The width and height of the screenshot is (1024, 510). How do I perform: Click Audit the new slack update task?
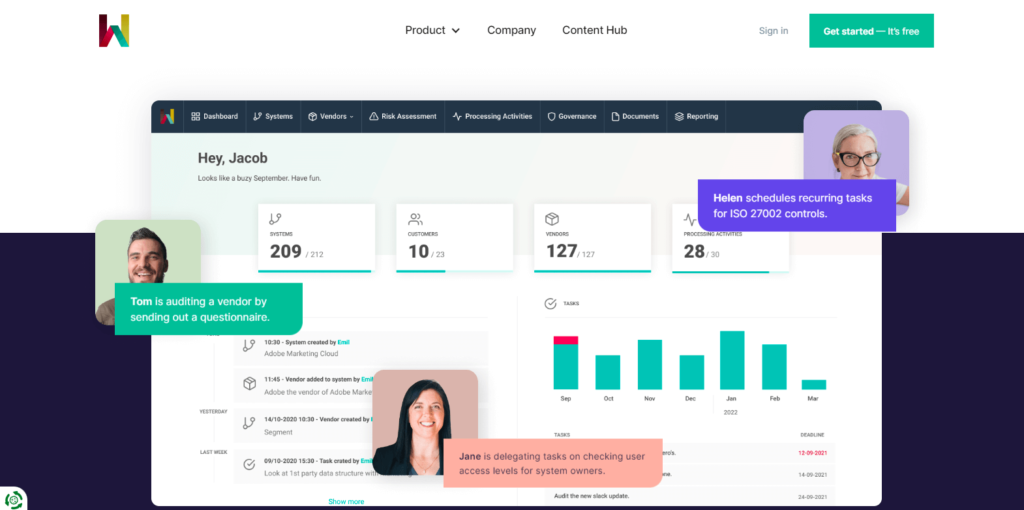click(x=591, y=496)
